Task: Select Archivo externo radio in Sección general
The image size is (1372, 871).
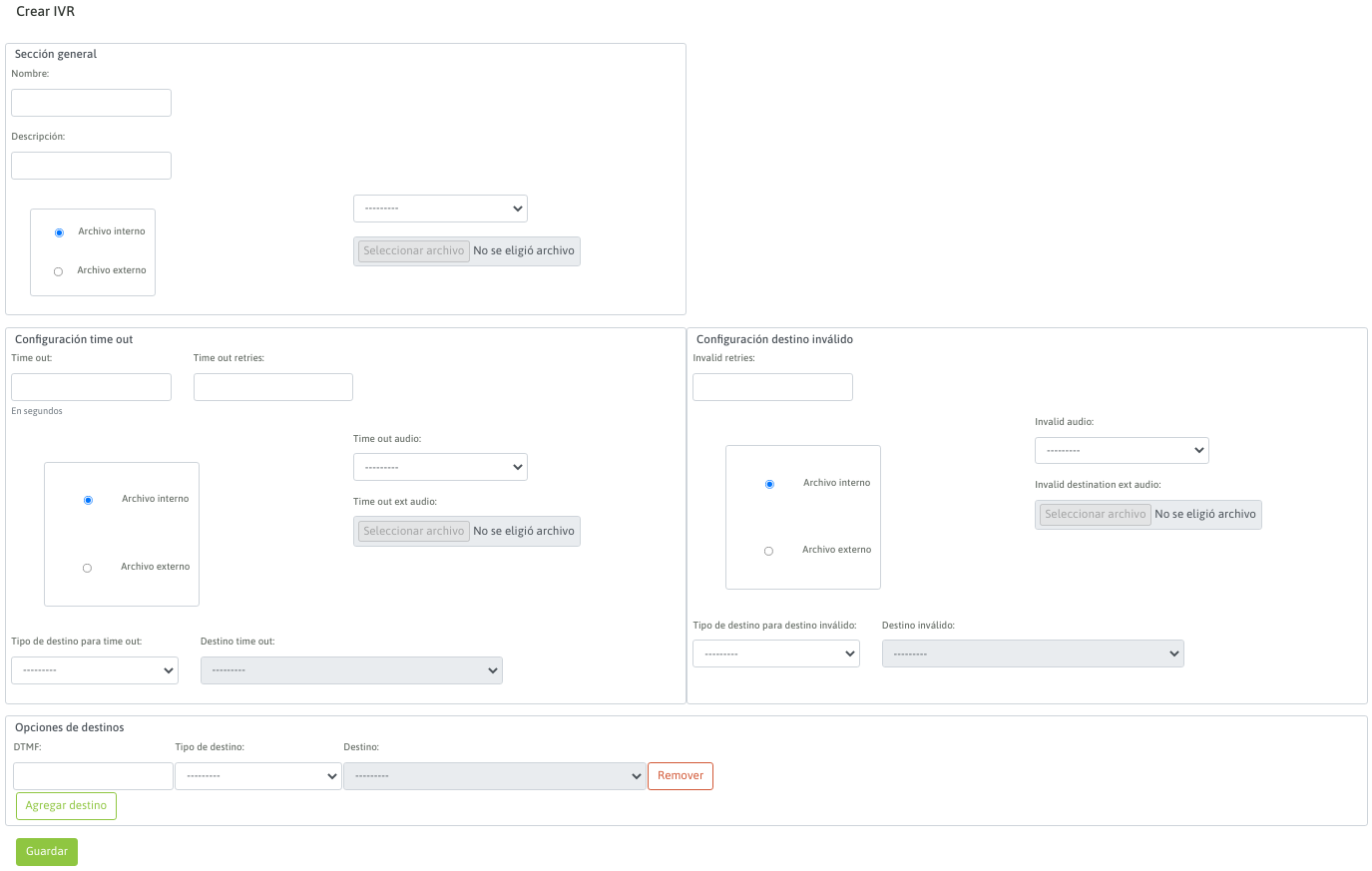Action: (58, 271)
